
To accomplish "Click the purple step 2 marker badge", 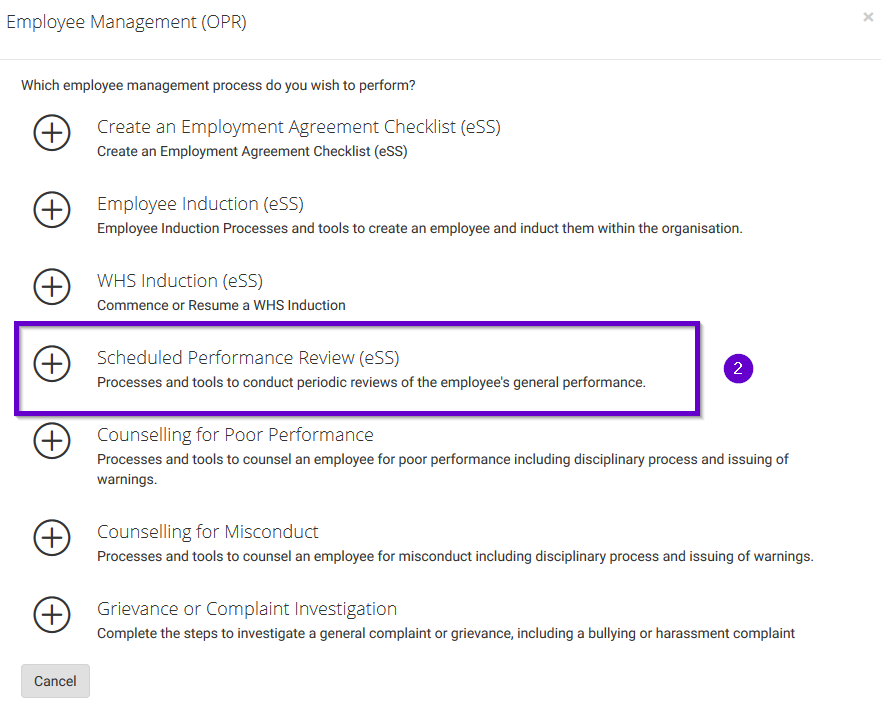I will tap(738, 368).
